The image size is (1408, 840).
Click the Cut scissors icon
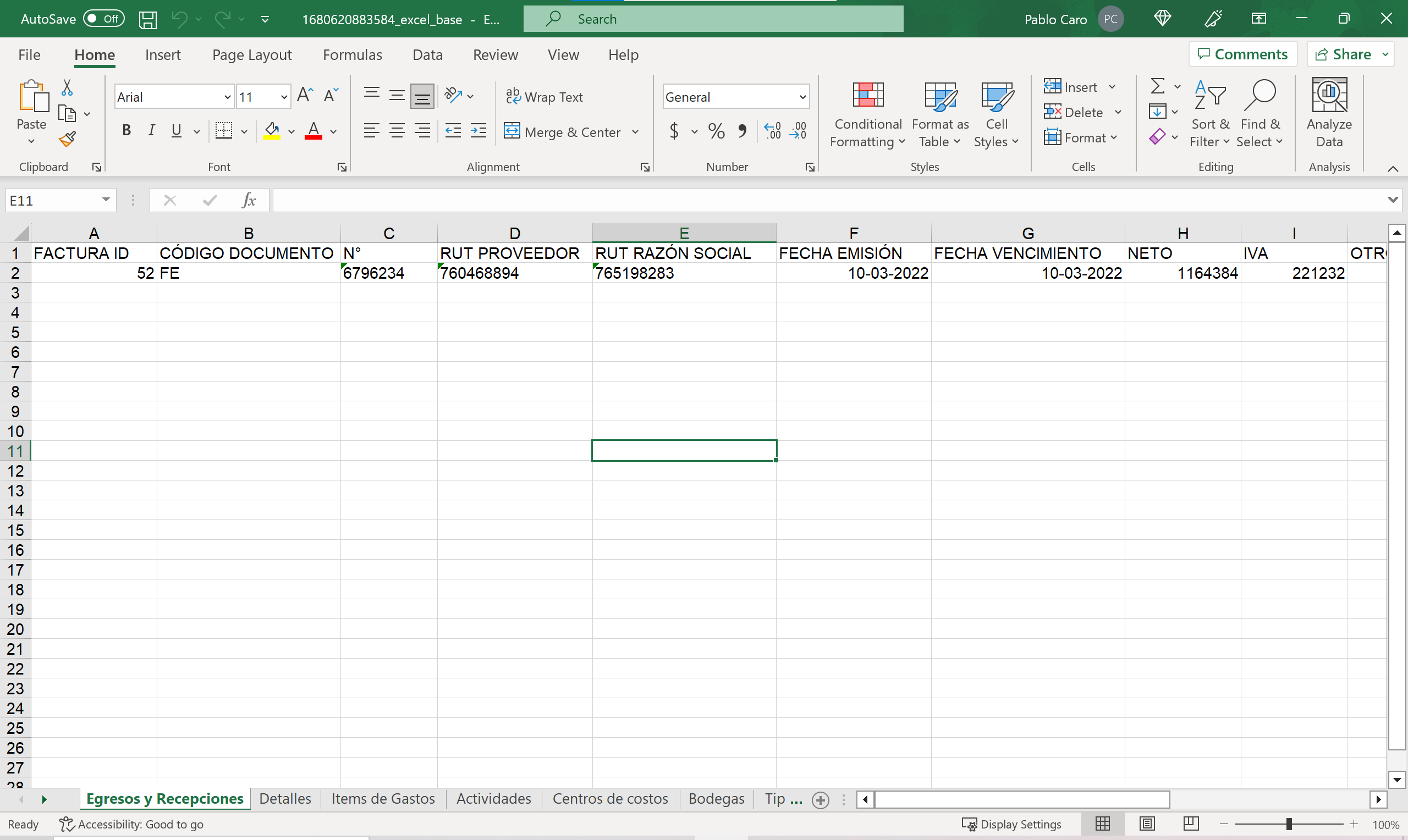point(67,88)
